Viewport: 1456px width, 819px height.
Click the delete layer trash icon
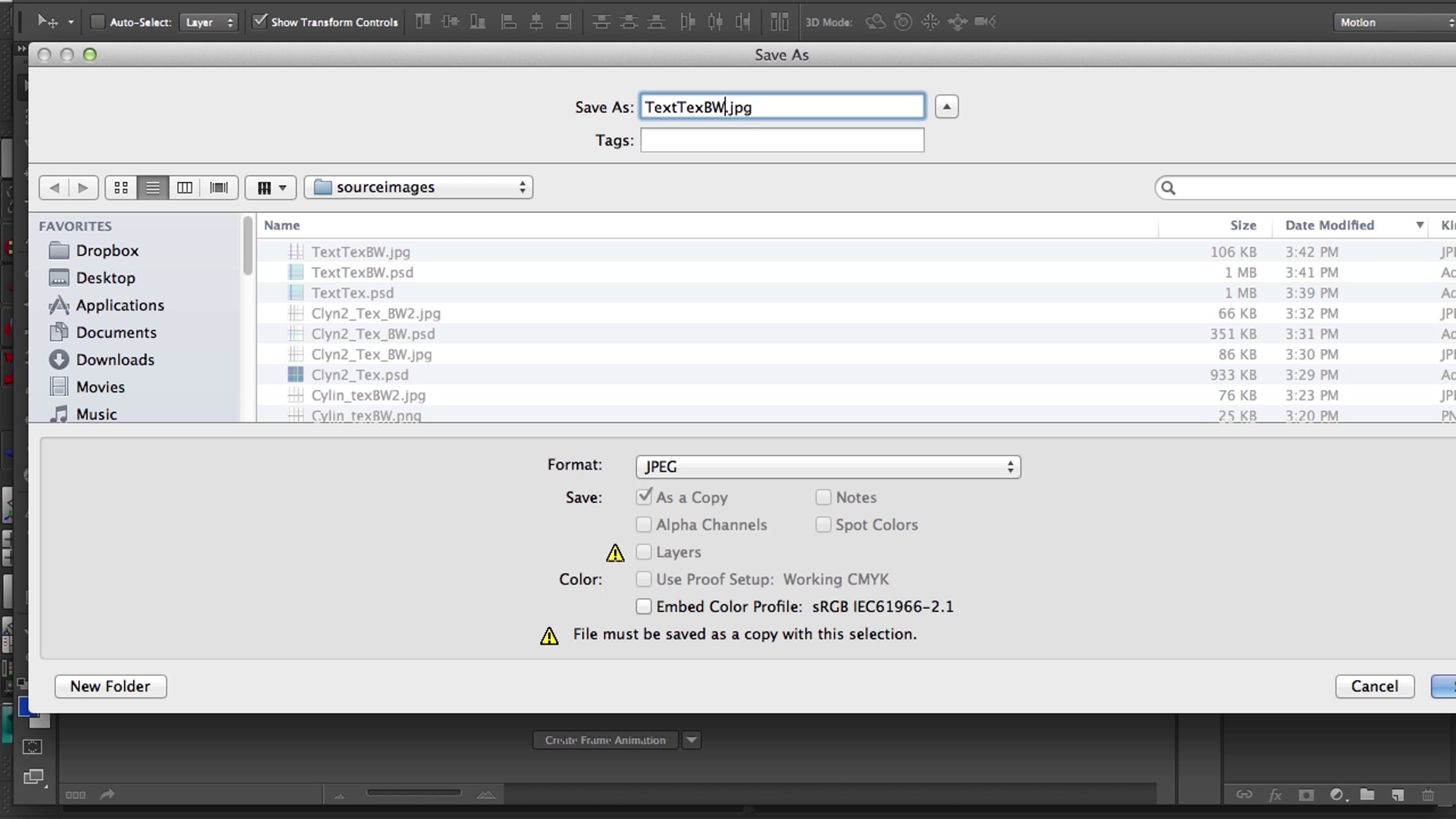[1428, 795]
